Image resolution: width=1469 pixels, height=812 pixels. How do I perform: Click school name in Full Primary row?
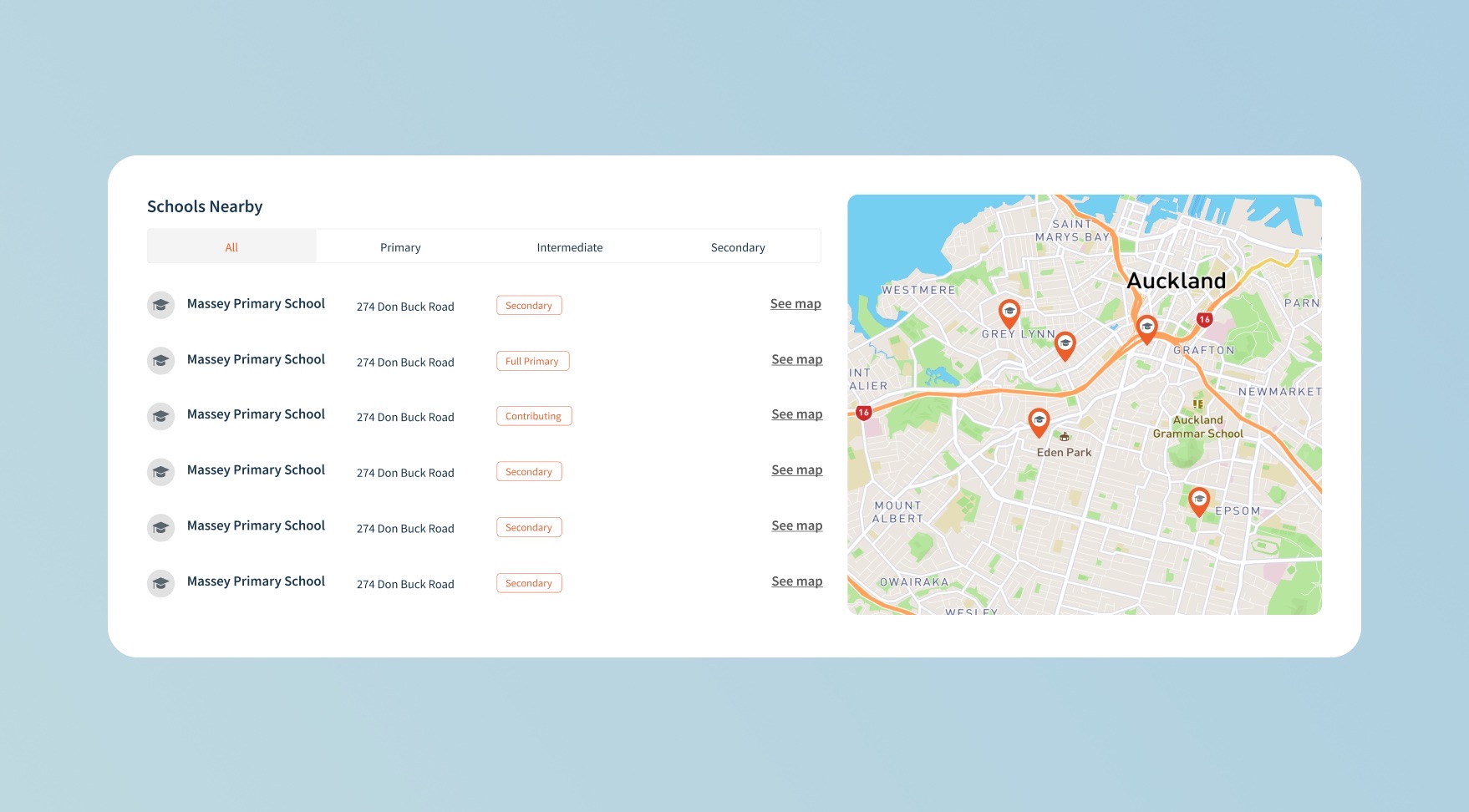256,359
